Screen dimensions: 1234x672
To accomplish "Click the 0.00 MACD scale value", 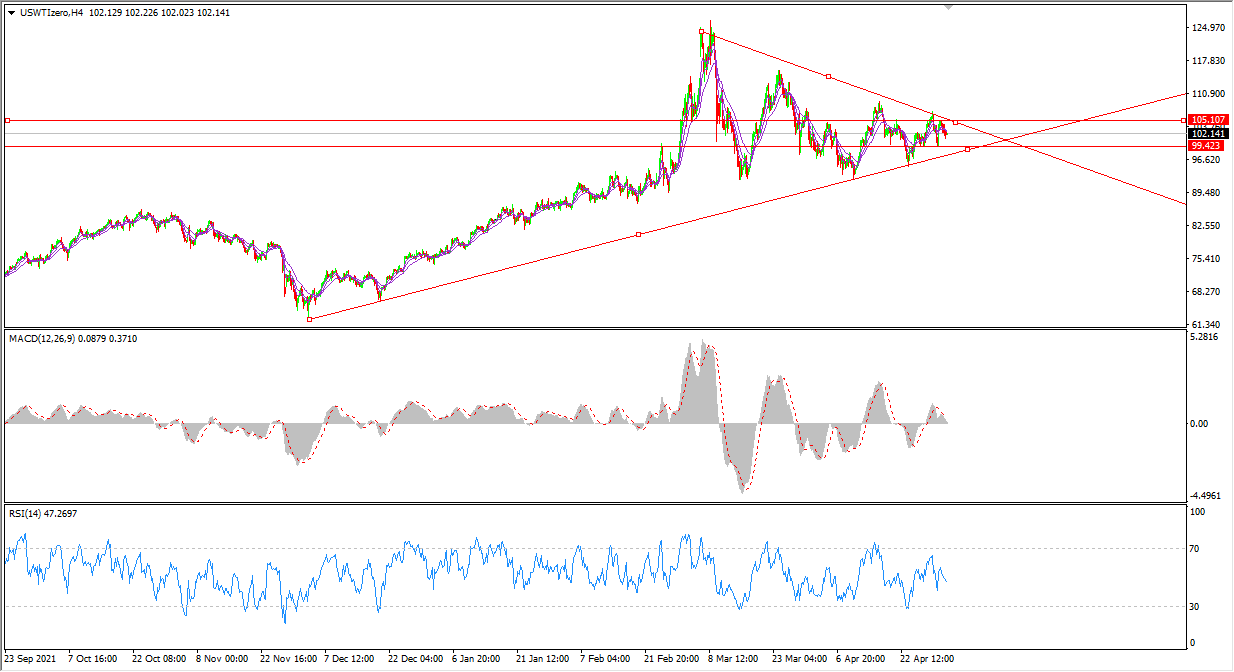I will click(1201, 423).
